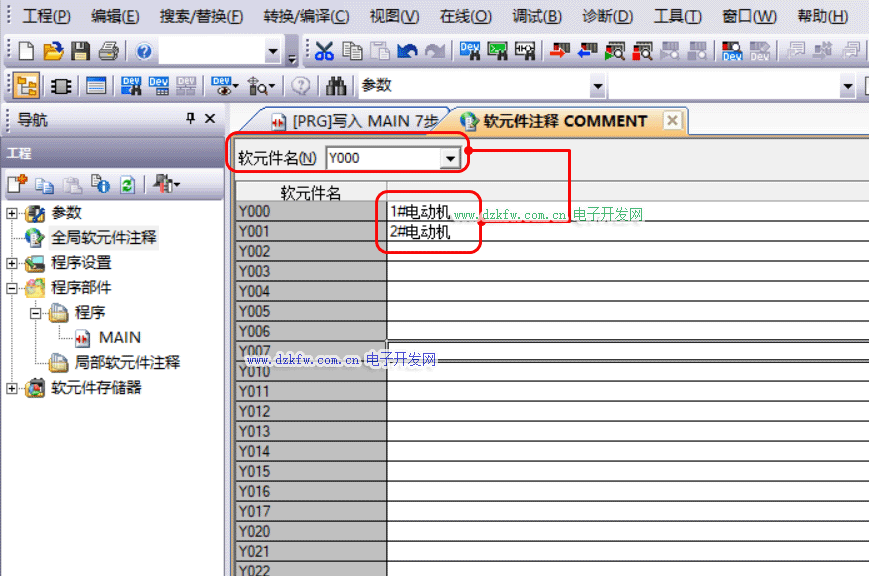
Task: Open the MAIN program in tree
Action: [x=119, y=338]
